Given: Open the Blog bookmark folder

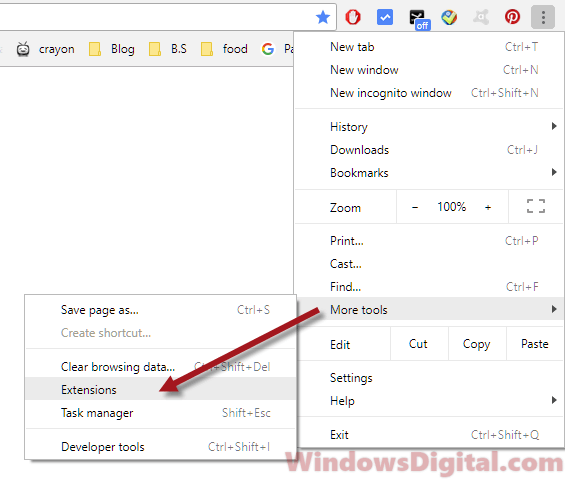Looking at the screenshot, I should pos(112,49).
